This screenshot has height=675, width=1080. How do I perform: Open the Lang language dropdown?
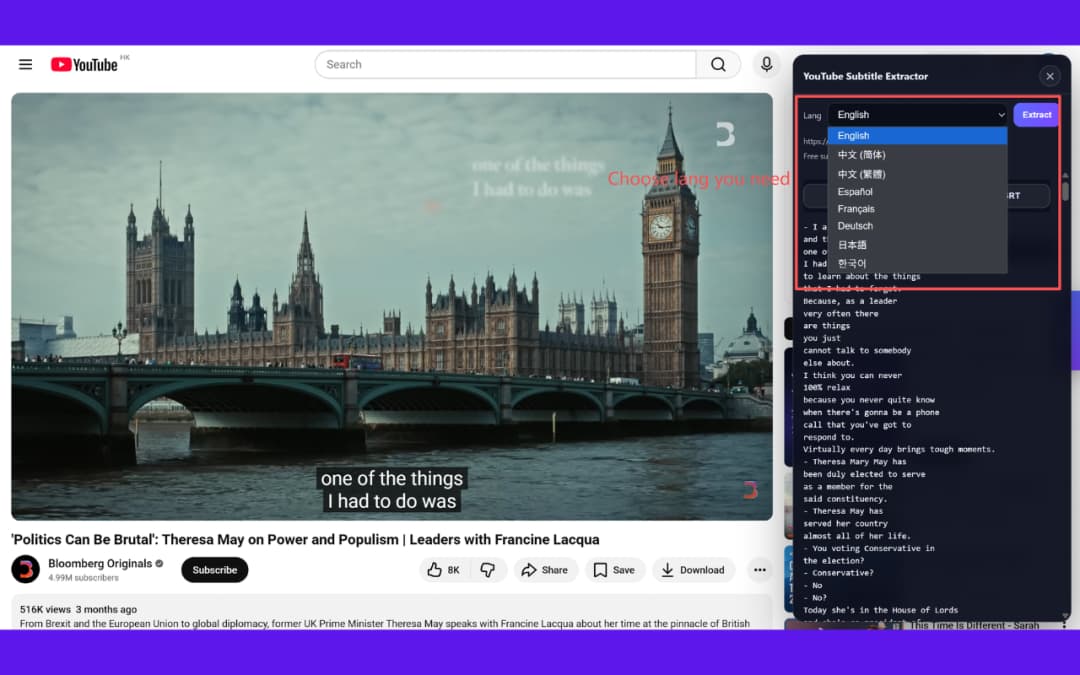[x=917, y=114]
